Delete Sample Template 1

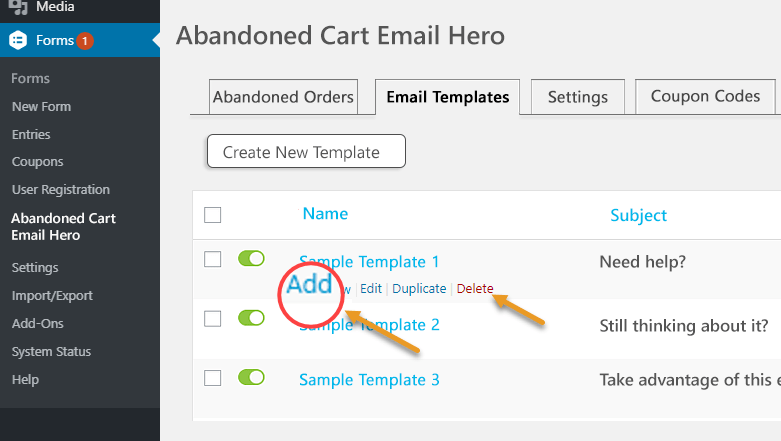point(475,289)
